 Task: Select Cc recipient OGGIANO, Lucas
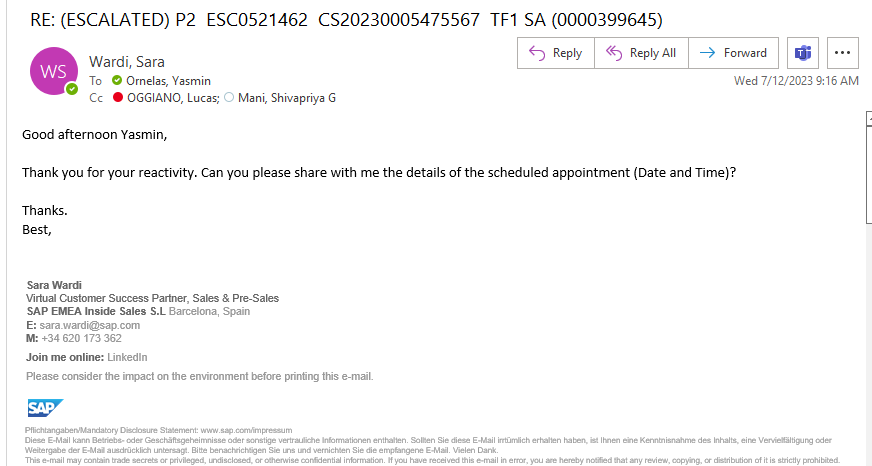click(173, 98)
